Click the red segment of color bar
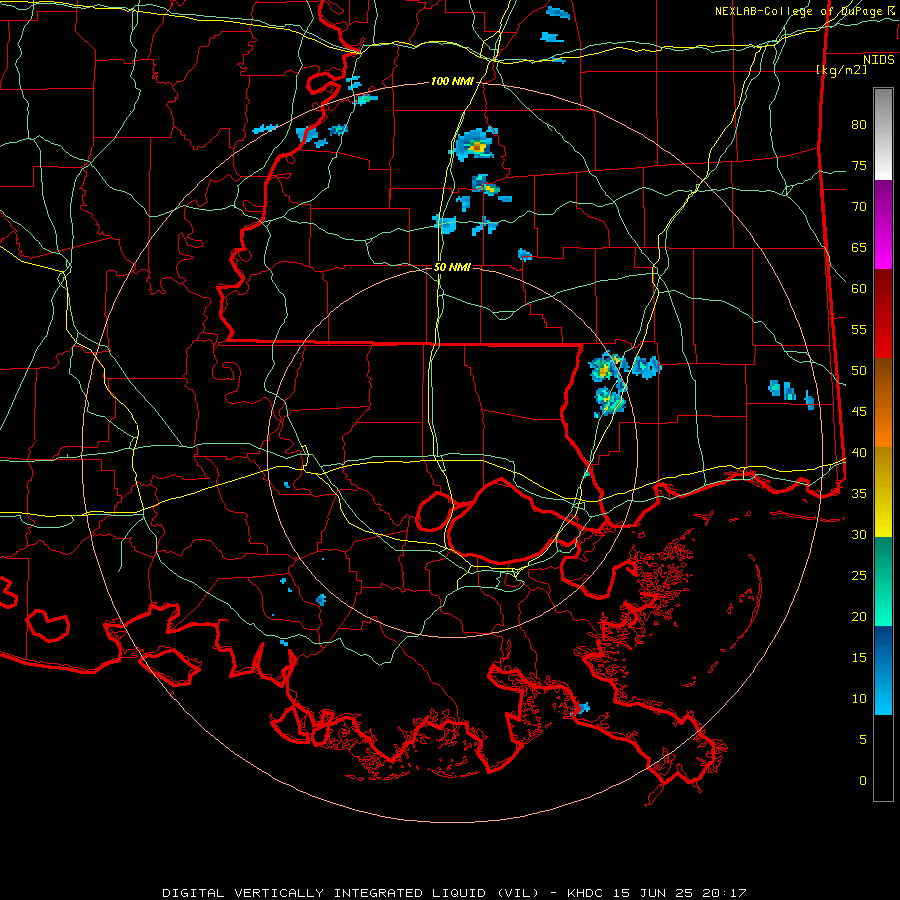The height and width of the screenshot is (900, 900). [883, 313]
